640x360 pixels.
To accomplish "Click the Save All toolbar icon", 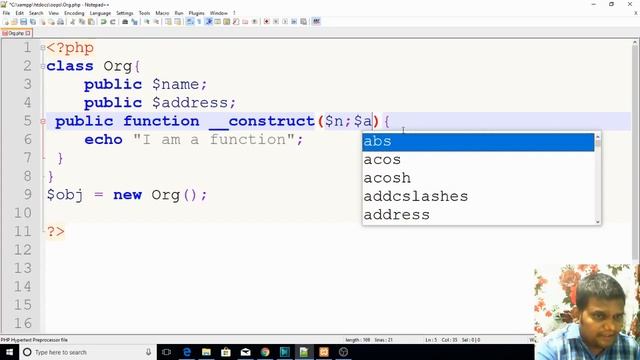I will [x=32, y=22].
